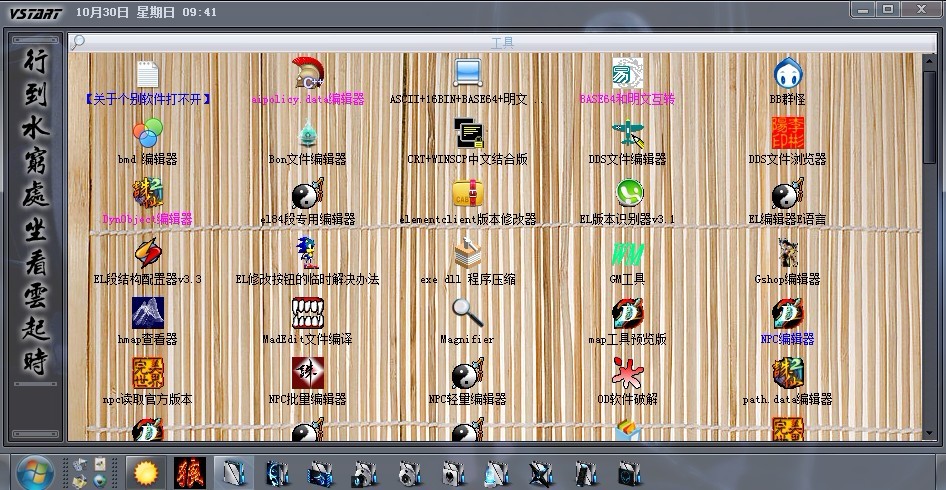Open EL修改按钮的临时解决办法 Sonic icon

pos(307,254)
